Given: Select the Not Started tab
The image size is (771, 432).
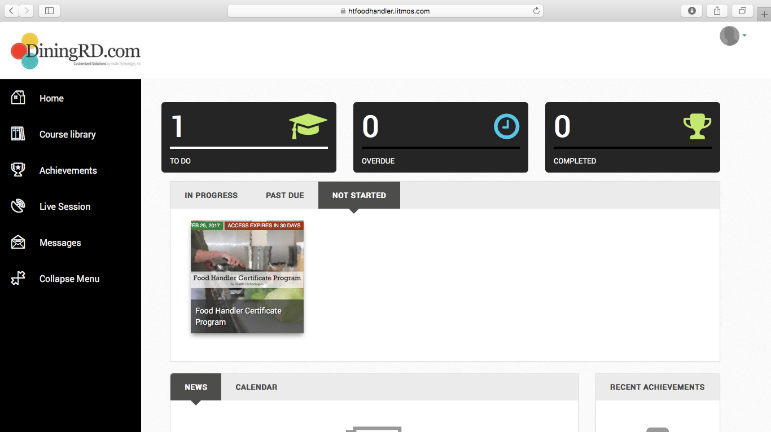Looking at the screenshot, I should coord(359,195).
